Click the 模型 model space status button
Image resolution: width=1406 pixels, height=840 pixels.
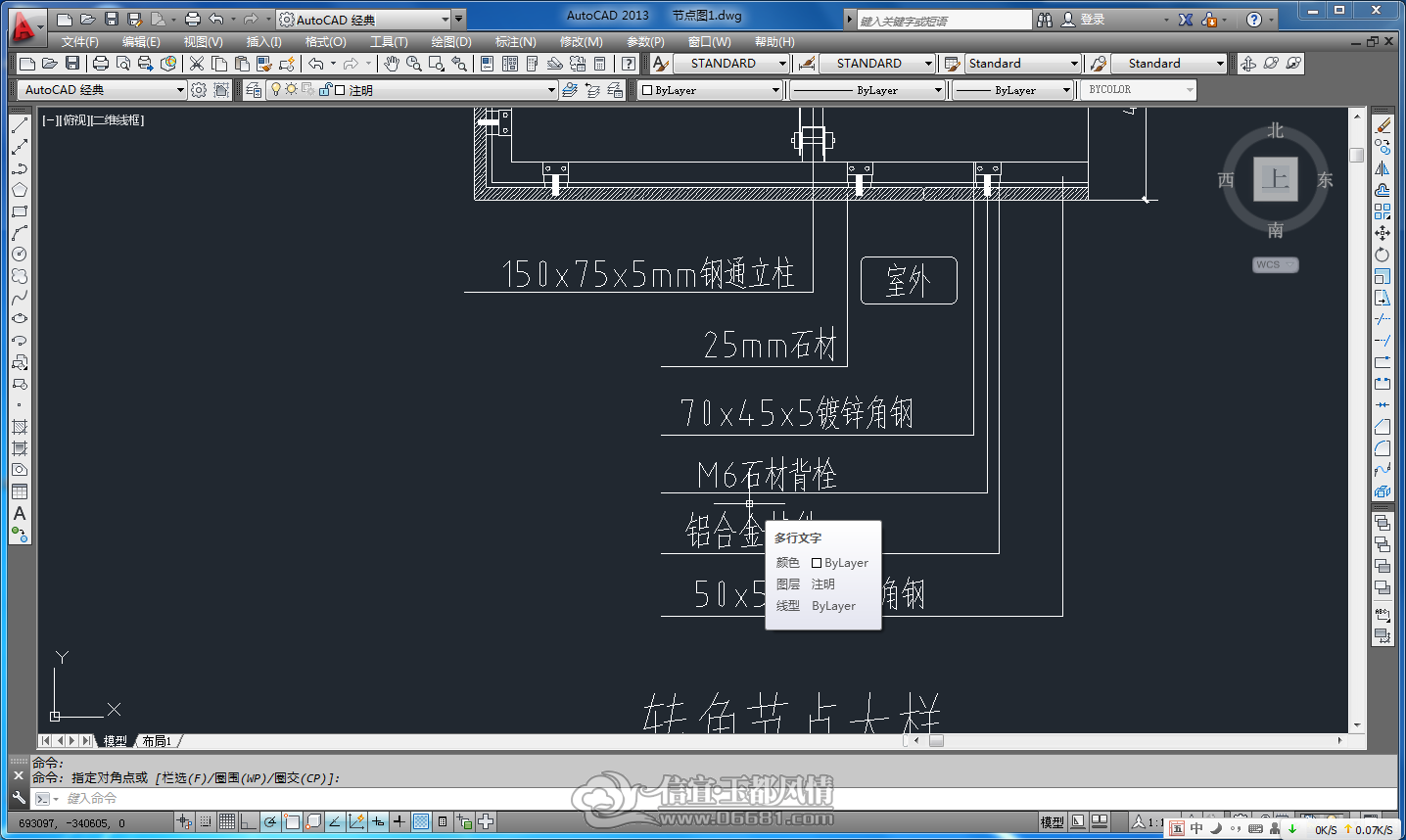[1052, 822]
